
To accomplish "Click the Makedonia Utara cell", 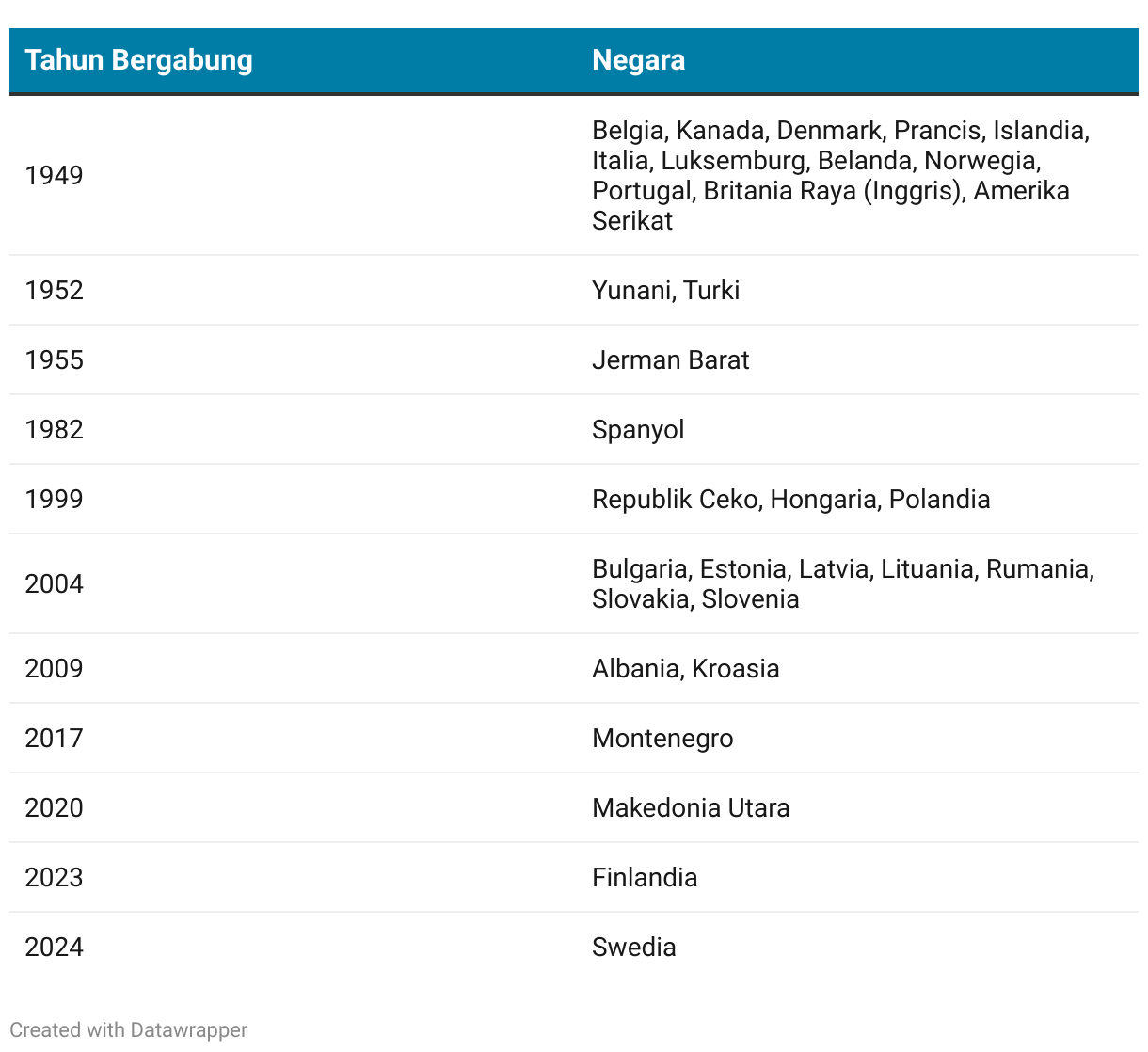I will (691, 807).
